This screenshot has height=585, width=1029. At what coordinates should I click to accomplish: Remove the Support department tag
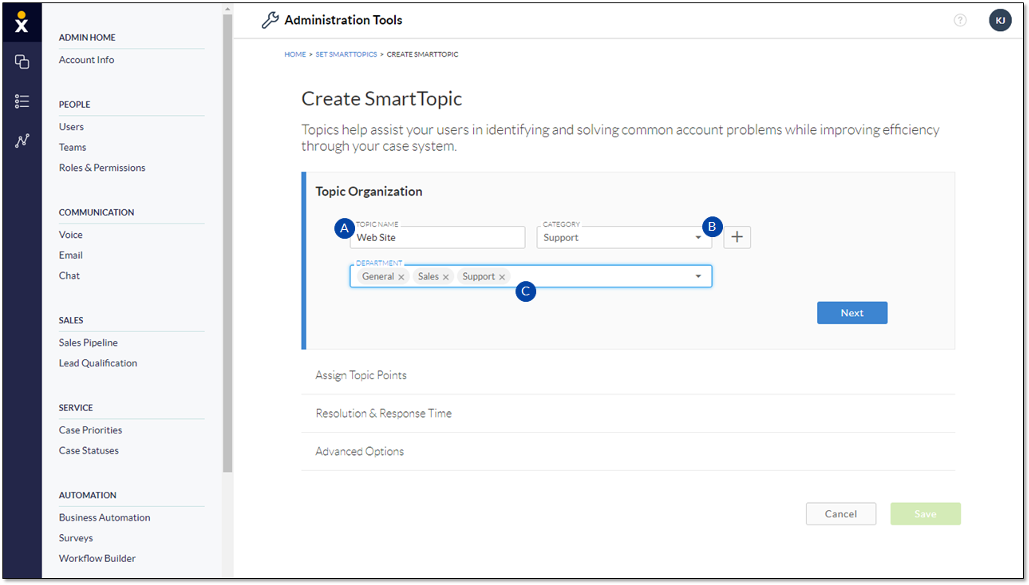pyautogui.click(x=502, y=277)
